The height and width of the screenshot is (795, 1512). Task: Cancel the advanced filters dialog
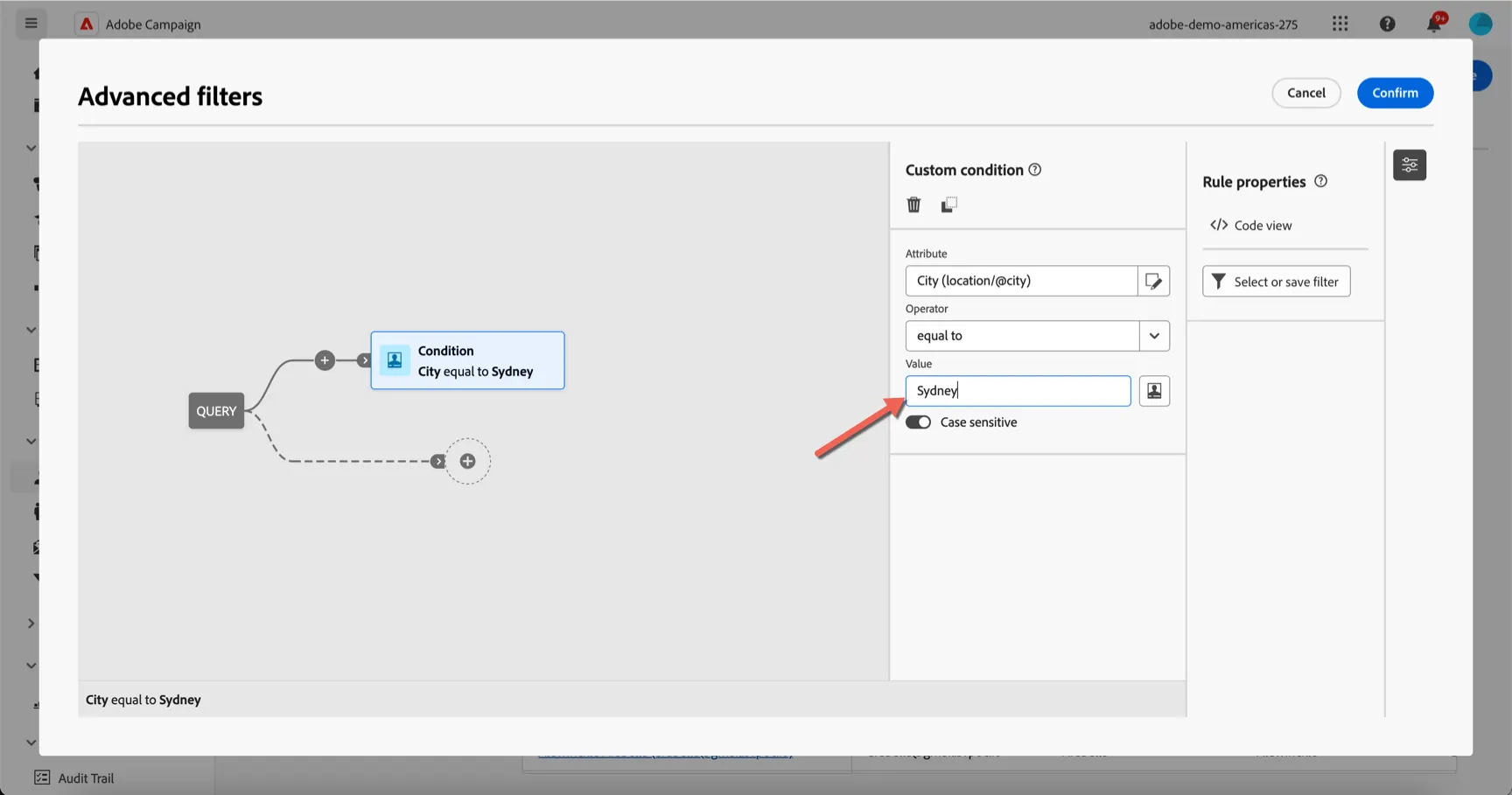(x=1305, y=93)
